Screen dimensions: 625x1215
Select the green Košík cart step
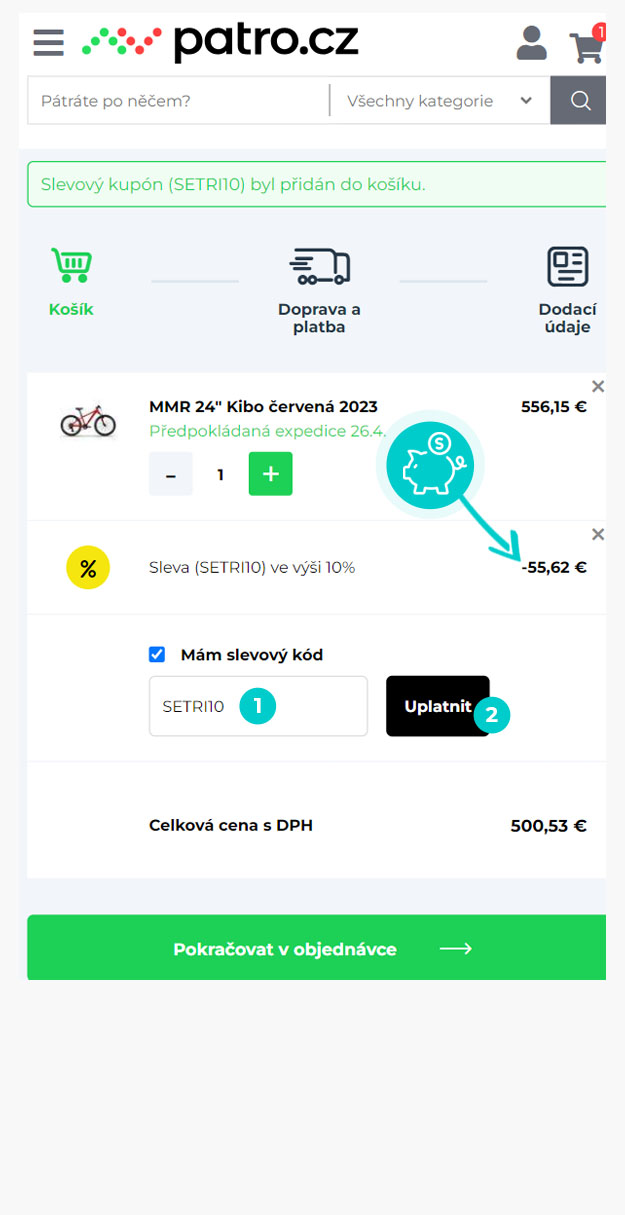point(71,281)
